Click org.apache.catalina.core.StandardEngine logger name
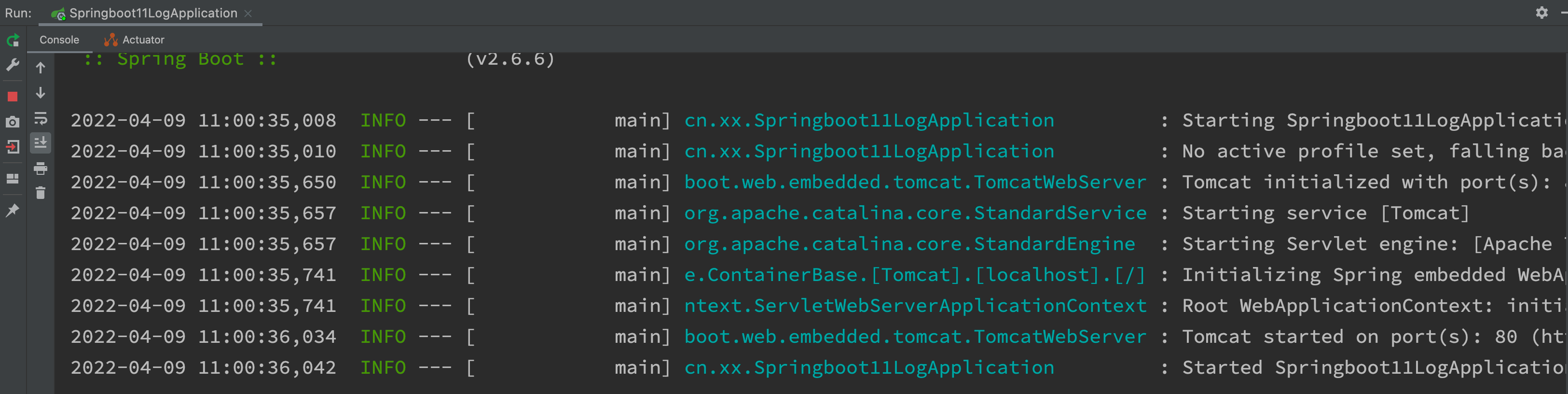Viewport: 1568px width, 394px height. tap(910, 244)
